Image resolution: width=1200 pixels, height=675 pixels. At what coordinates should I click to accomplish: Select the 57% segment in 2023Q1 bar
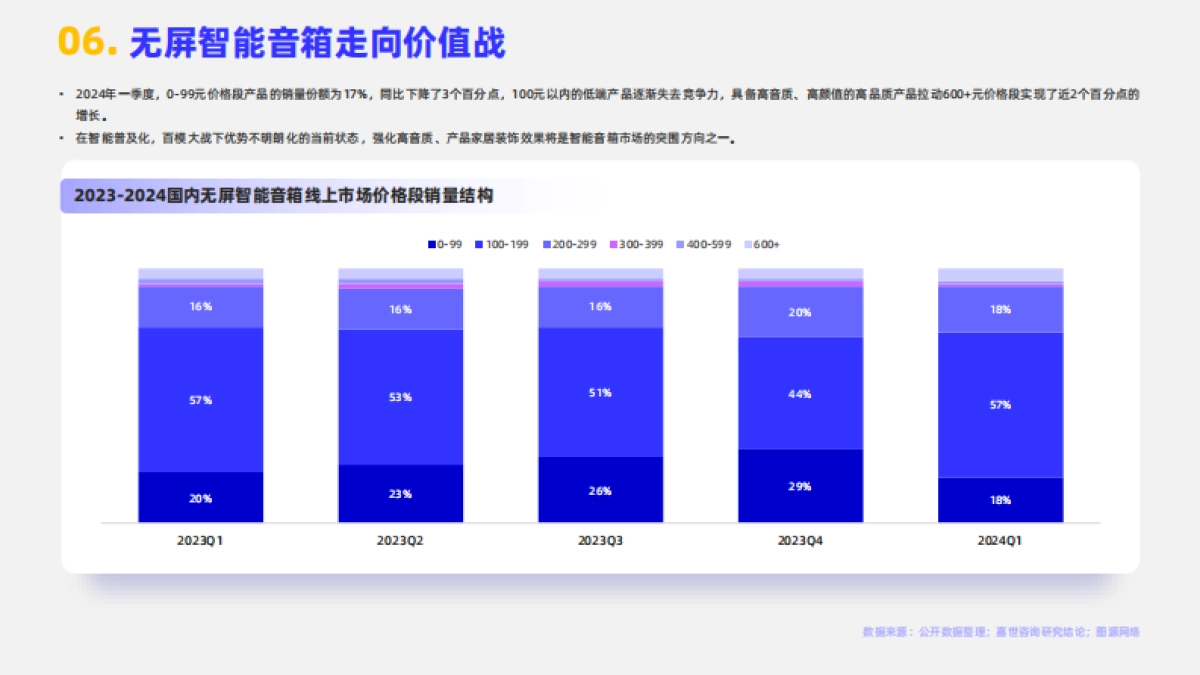click(201, 402)
